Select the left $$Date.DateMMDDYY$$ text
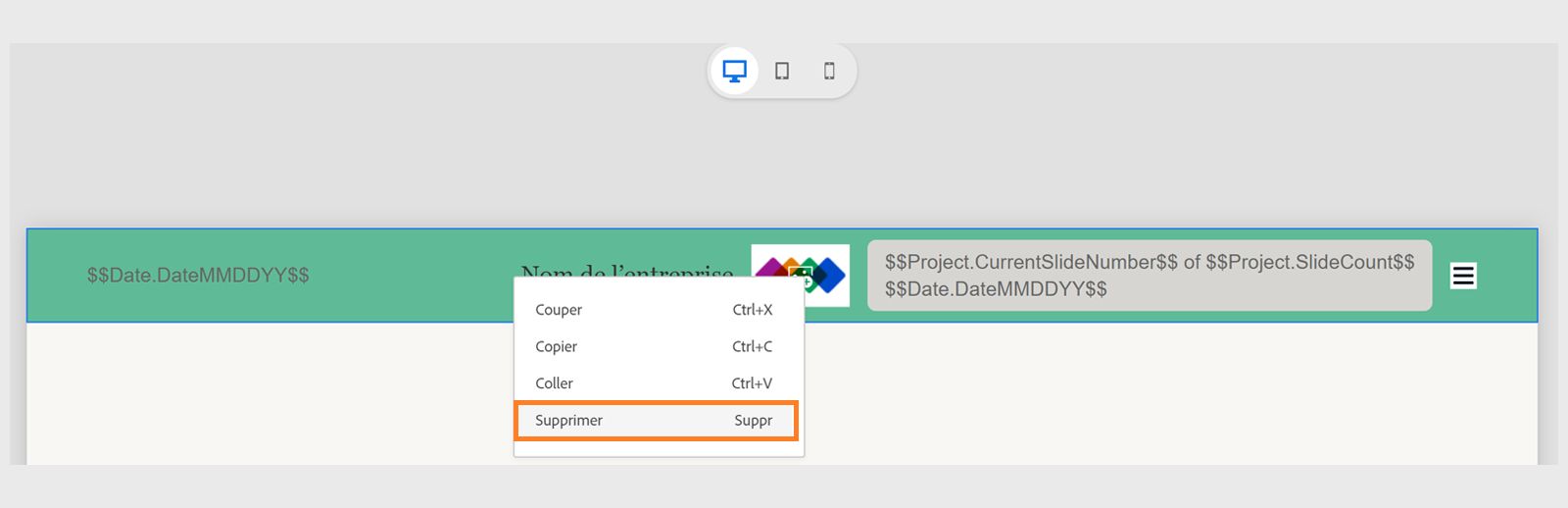The width and height of the screenshot is (1568, 508). (198, 276)
